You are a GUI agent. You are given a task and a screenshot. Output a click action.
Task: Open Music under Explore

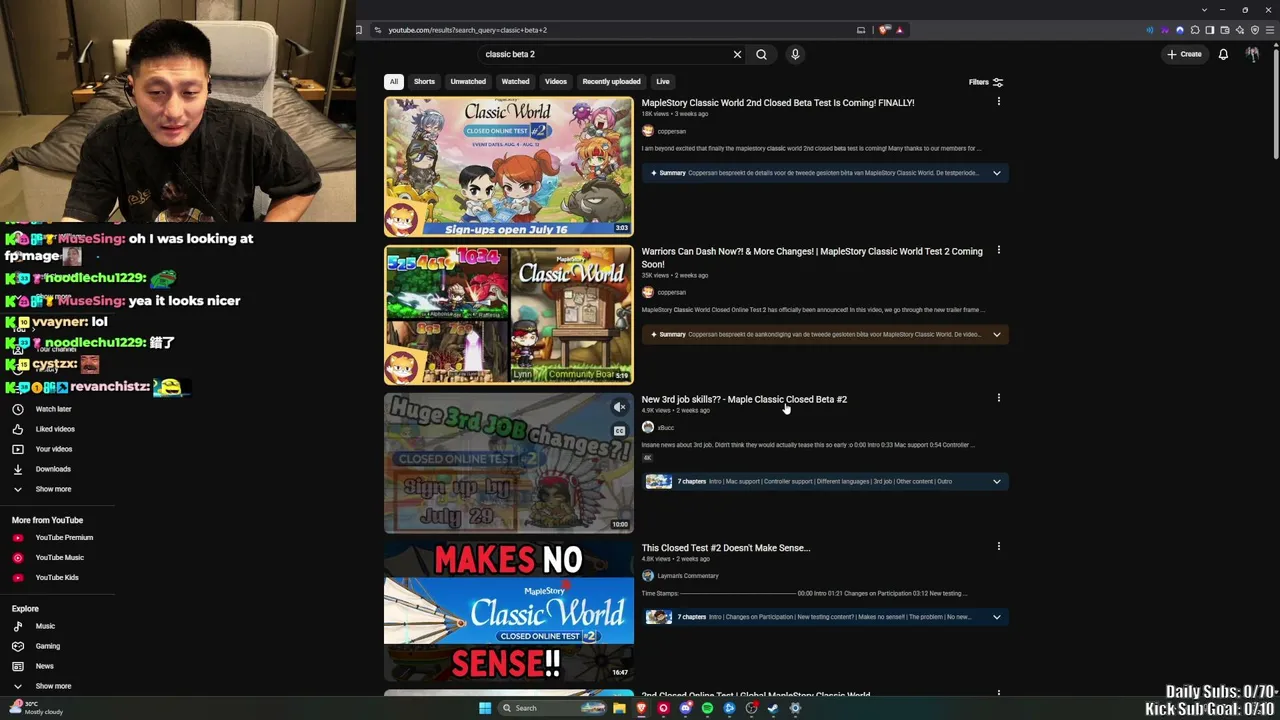pyautogui.click(x=45, y=626)
